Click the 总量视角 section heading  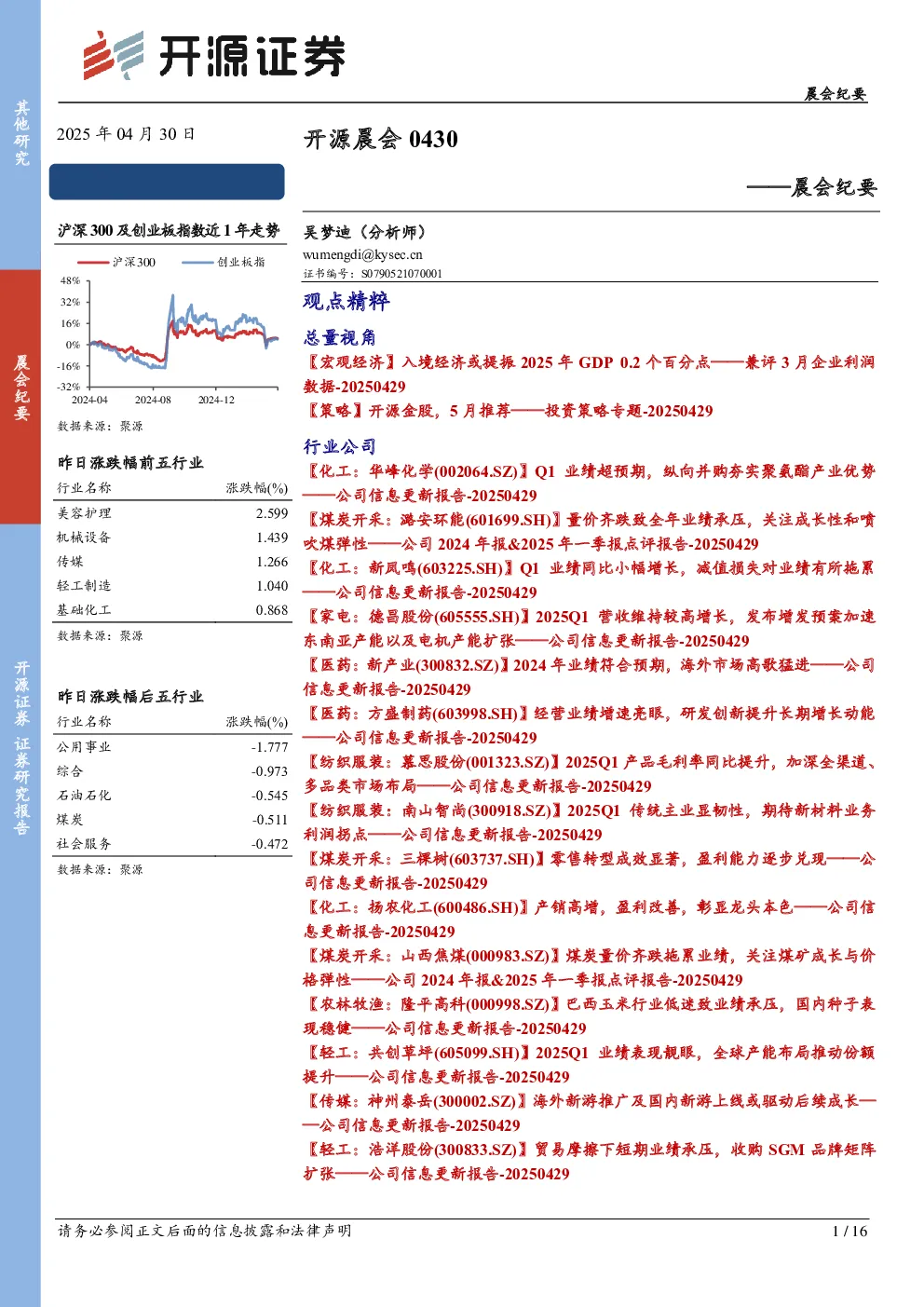tap(340, 337)
